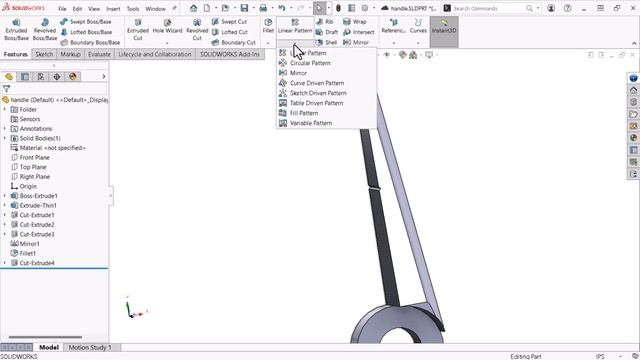
Task: Open the Hole Wizard tool
Action: (x=167, y=27)
